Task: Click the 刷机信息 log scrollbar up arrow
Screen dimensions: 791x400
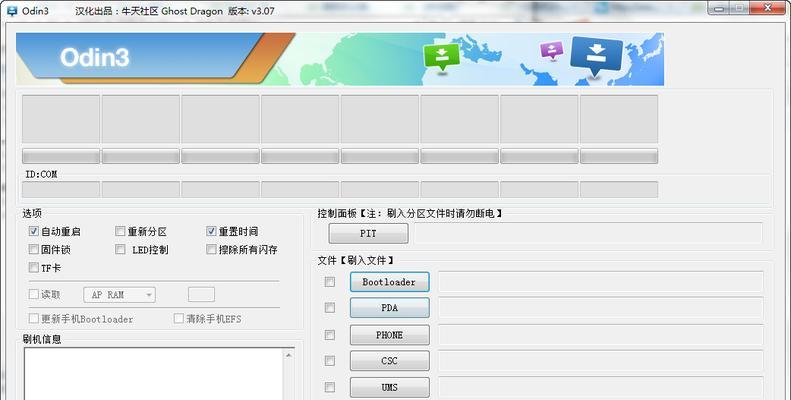Action: pos(289,355)
